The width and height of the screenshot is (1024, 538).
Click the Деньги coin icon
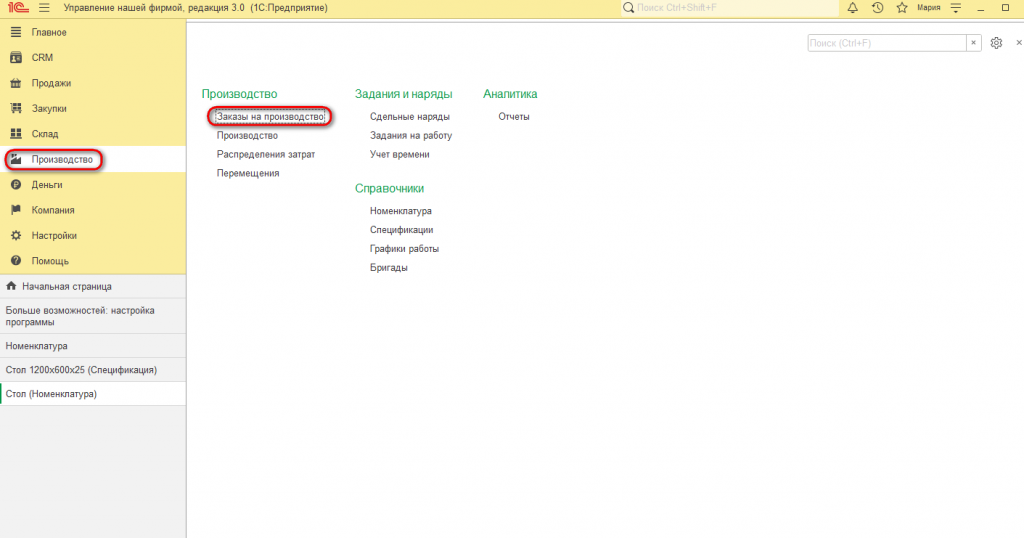[x=16, y=185]
